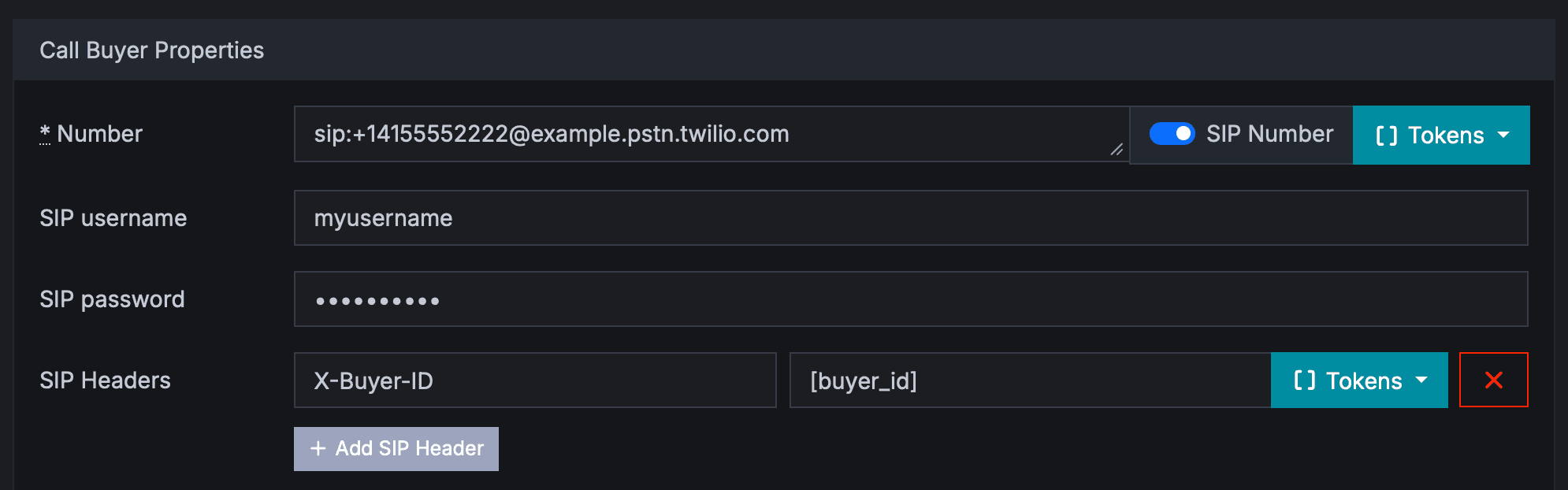Click the Add SIP Header button
The image size is (1568, 490).
pyautogui.click(x=396, y=448)
